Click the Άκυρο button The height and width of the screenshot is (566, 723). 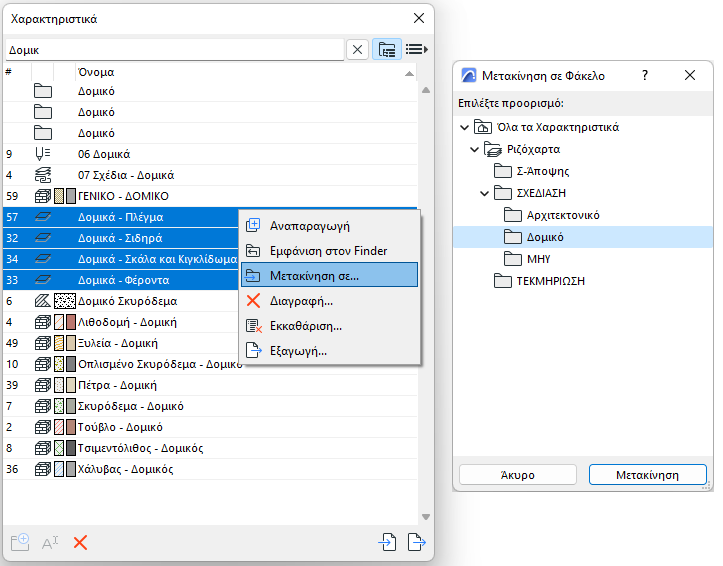(x=518, y=475)
